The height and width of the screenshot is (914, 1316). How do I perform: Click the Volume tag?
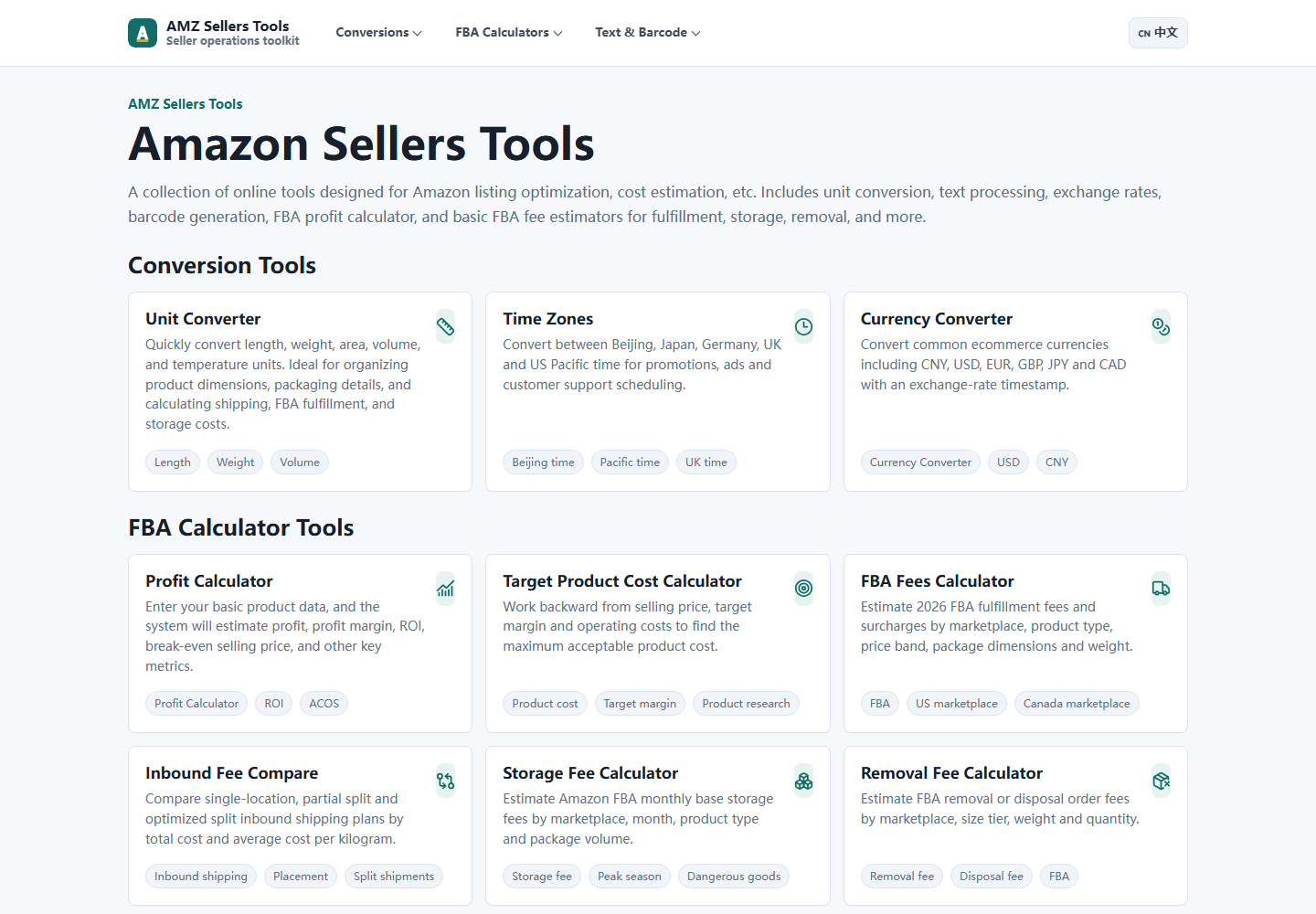(300, 462)
